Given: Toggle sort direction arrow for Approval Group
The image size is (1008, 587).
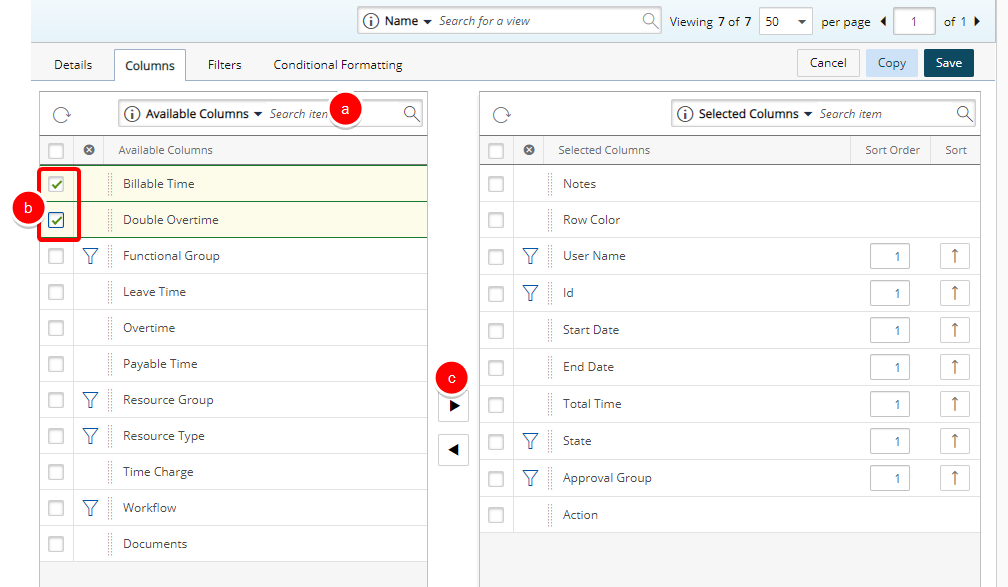Looking at the screenshot, I should [955, 478].
